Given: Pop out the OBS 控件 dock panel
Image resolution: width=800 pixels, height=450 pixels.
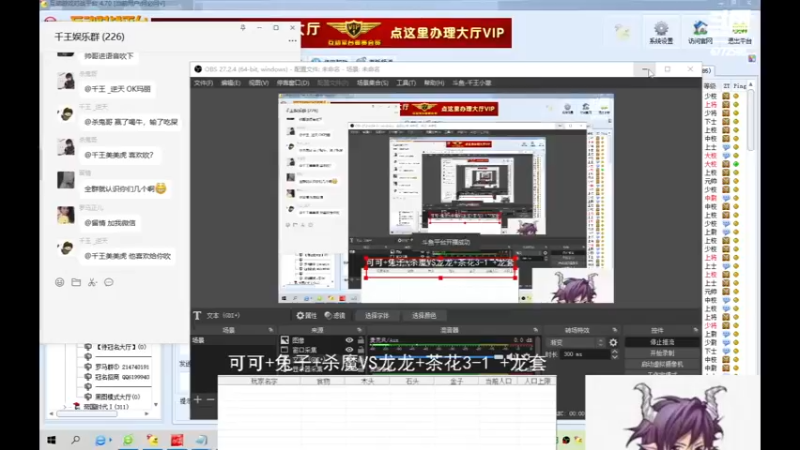Looking at the screenshot, I should pos(695,331).
